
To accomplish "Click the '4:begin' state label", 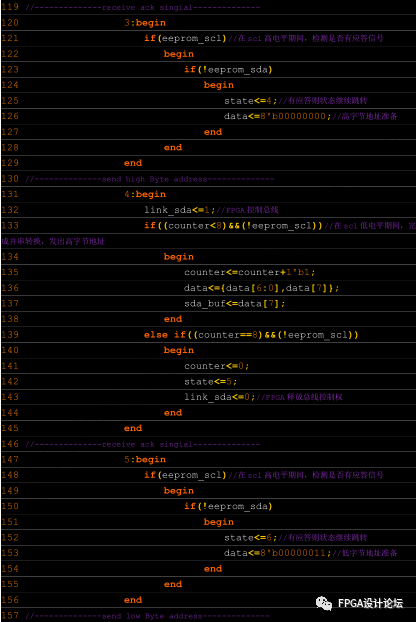I will pos(145,194).
